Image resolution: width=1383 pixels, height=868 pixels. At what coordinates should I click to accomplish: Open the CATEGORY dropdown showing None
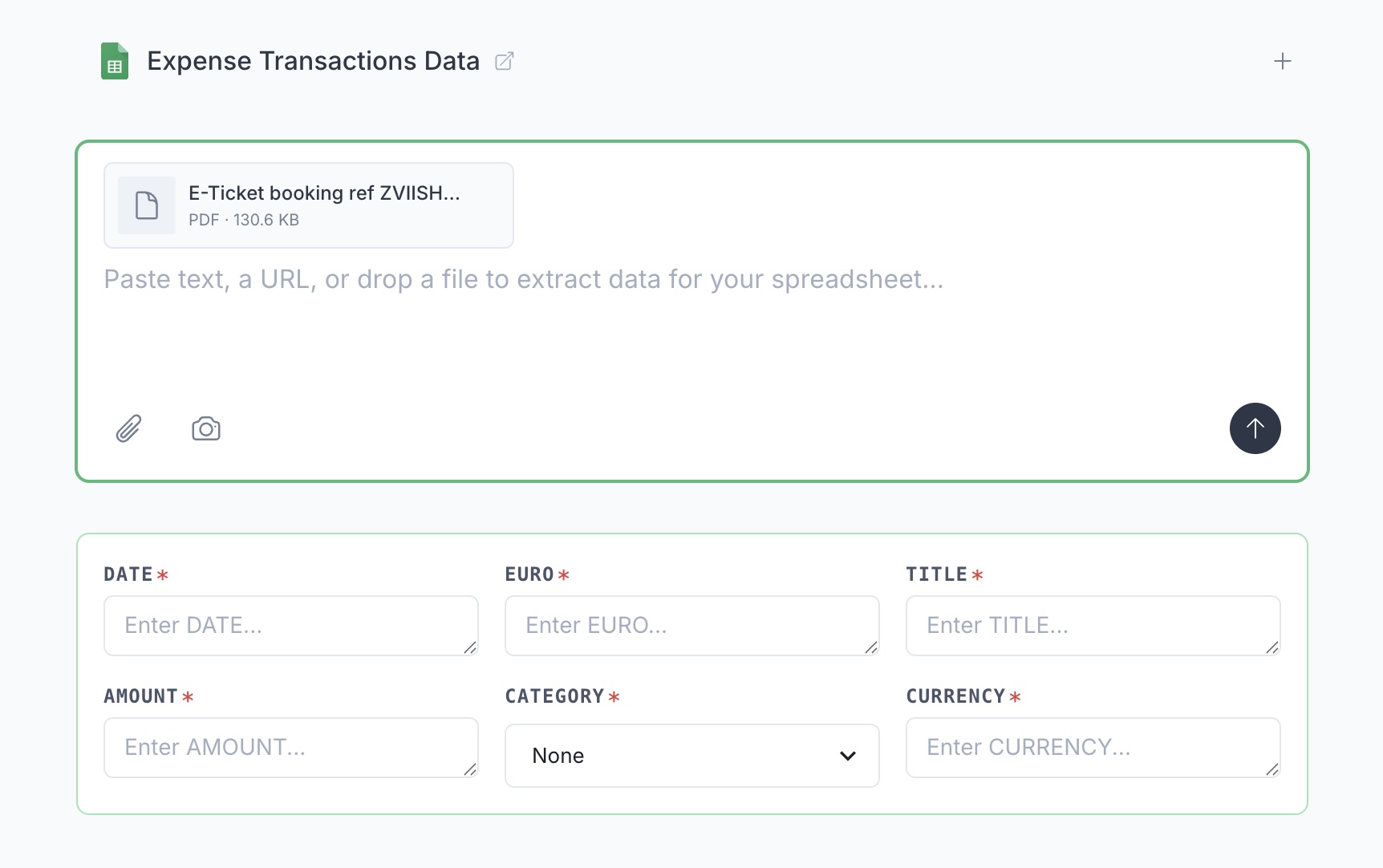[x=691, y=756]
